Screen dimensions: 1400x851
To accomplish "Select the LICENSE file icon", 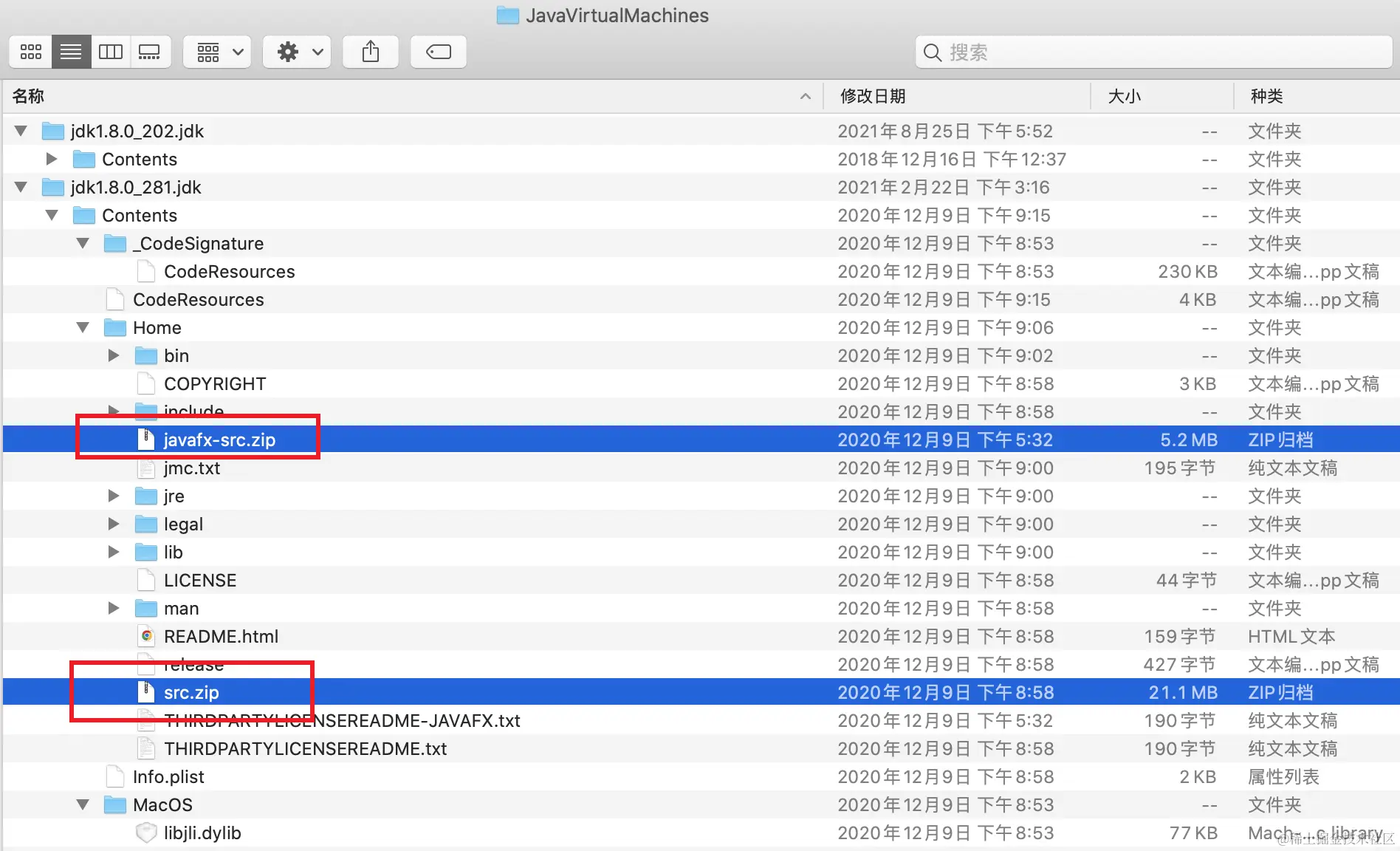I will 146,580.
